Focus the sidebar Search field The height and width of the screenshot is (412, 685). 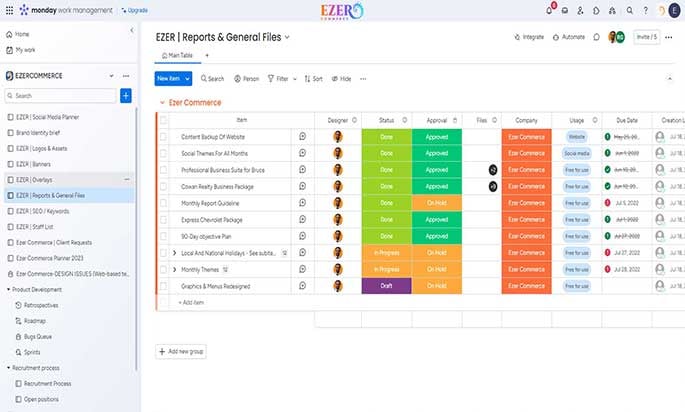(61, 96)
